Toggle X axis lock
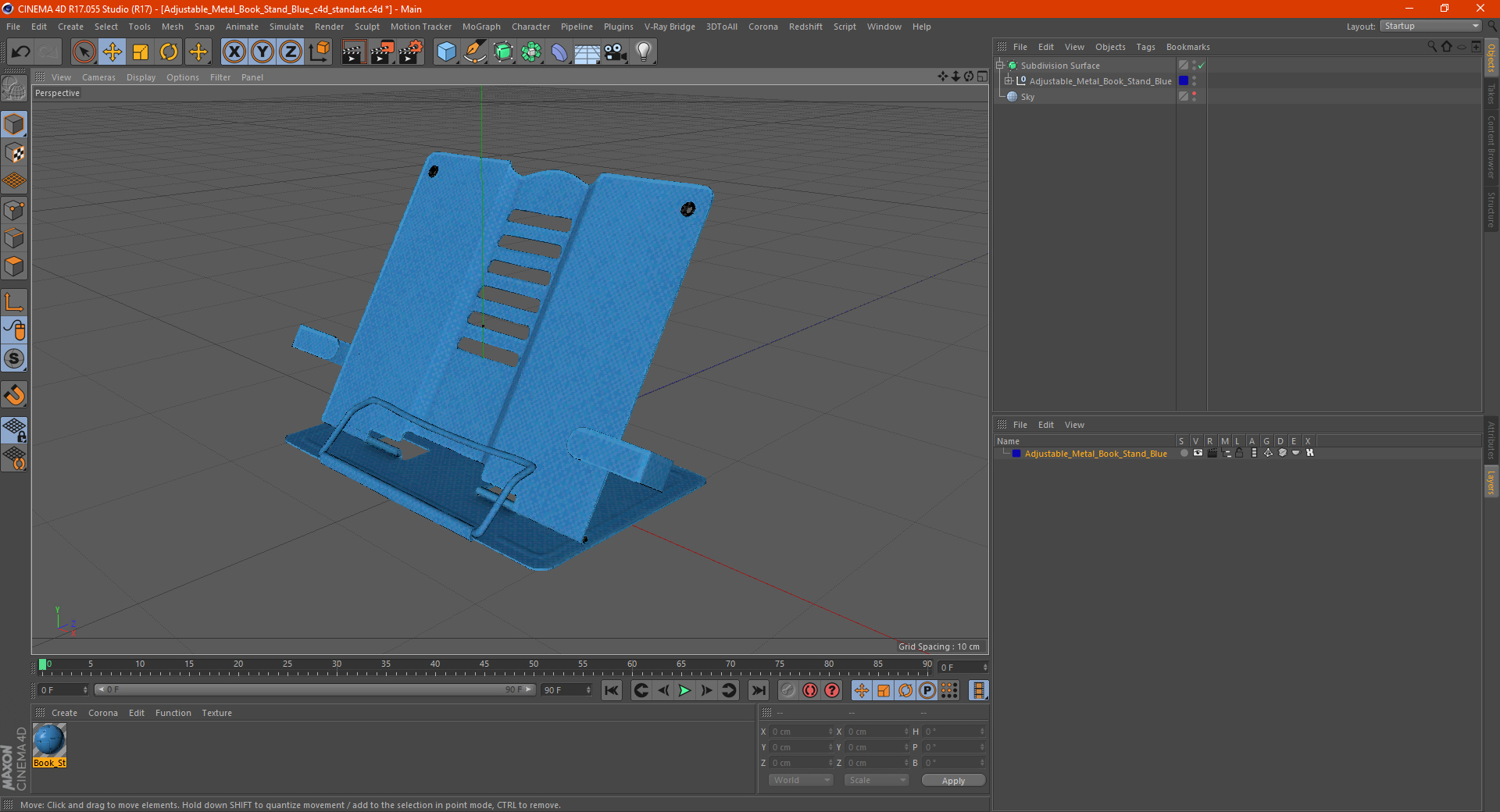This screenshot has height=812, width=1500. click(234, 52)
